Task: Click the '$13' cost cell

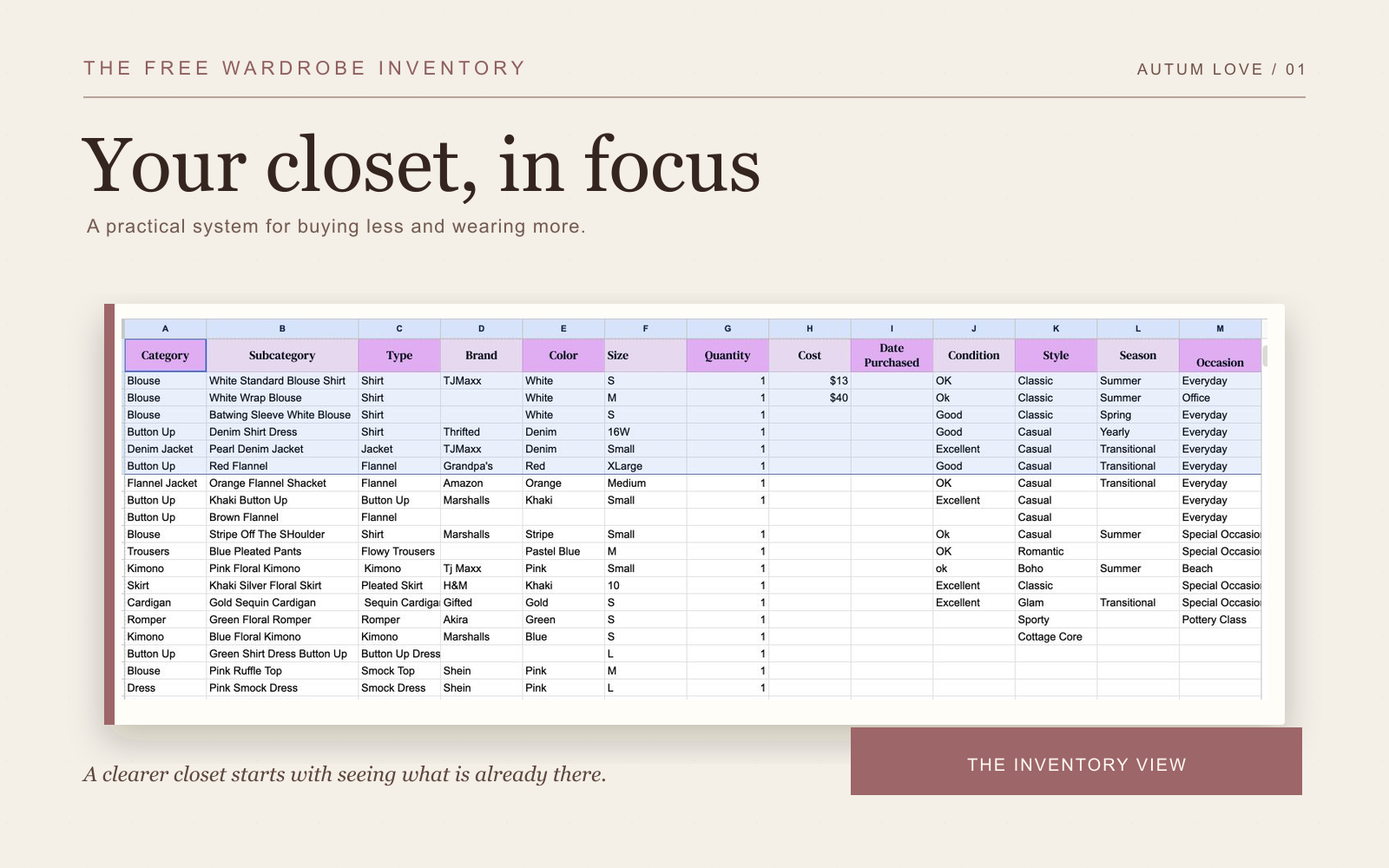Action: pos(809,381)
